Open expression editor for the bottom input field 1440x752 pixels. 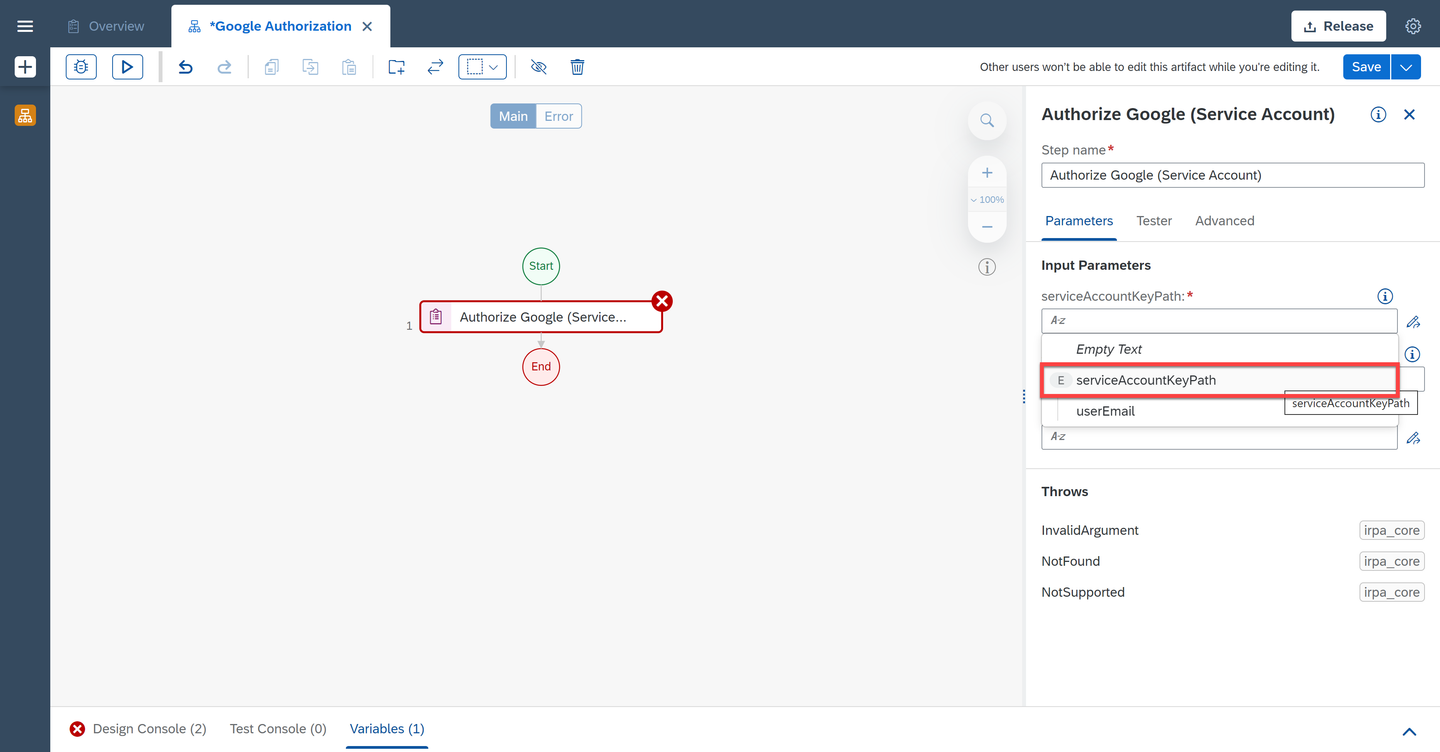click(1413, 438)
